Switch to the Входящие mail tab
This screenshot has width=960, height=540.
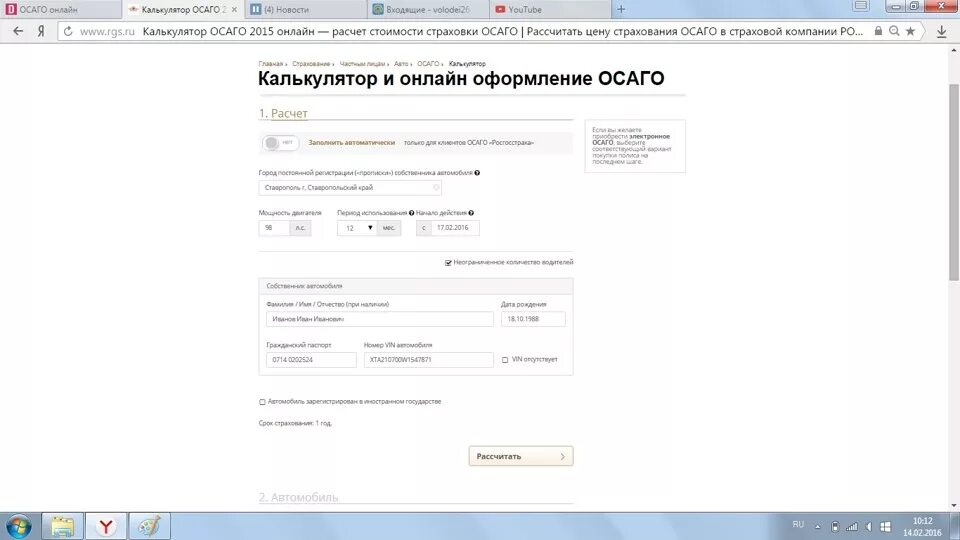click(429, 9)
